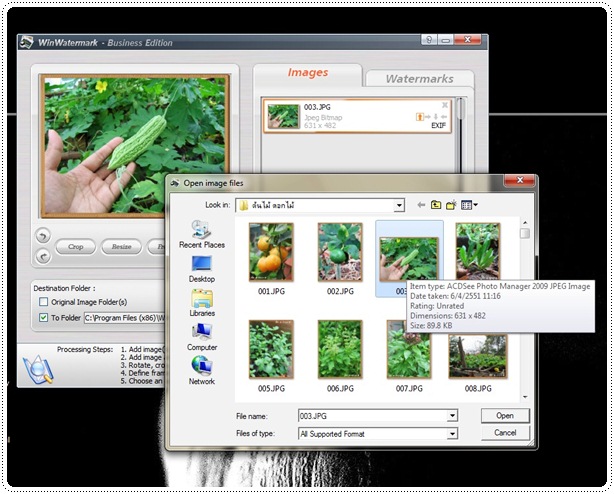Screen dimensions: 614x494
Task: Click the WinWatermark help button in title bar
Action: pyautogui.click(x=429, y=40)
